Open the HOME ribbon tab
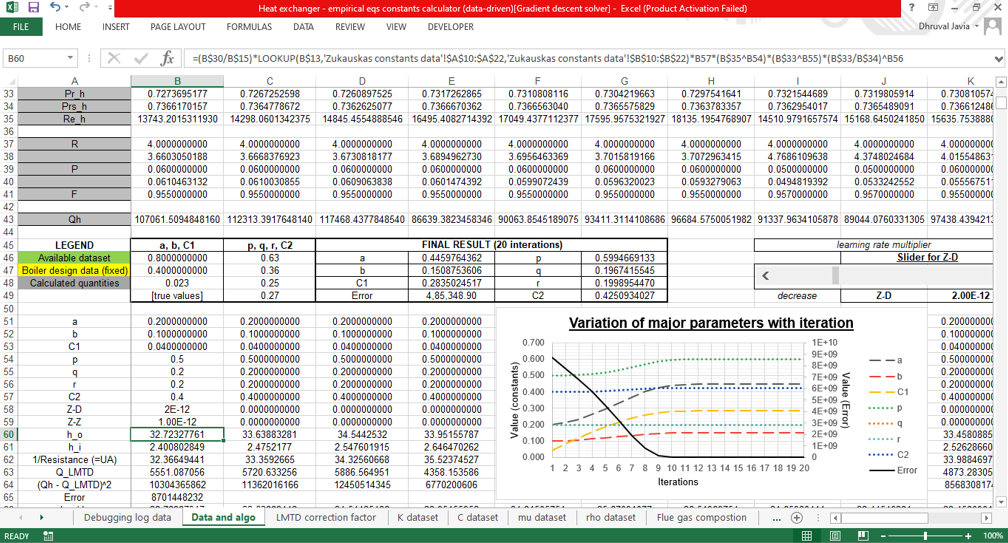Image resolution: width=1008 pixels, height=543 pixels. [68, 26]
